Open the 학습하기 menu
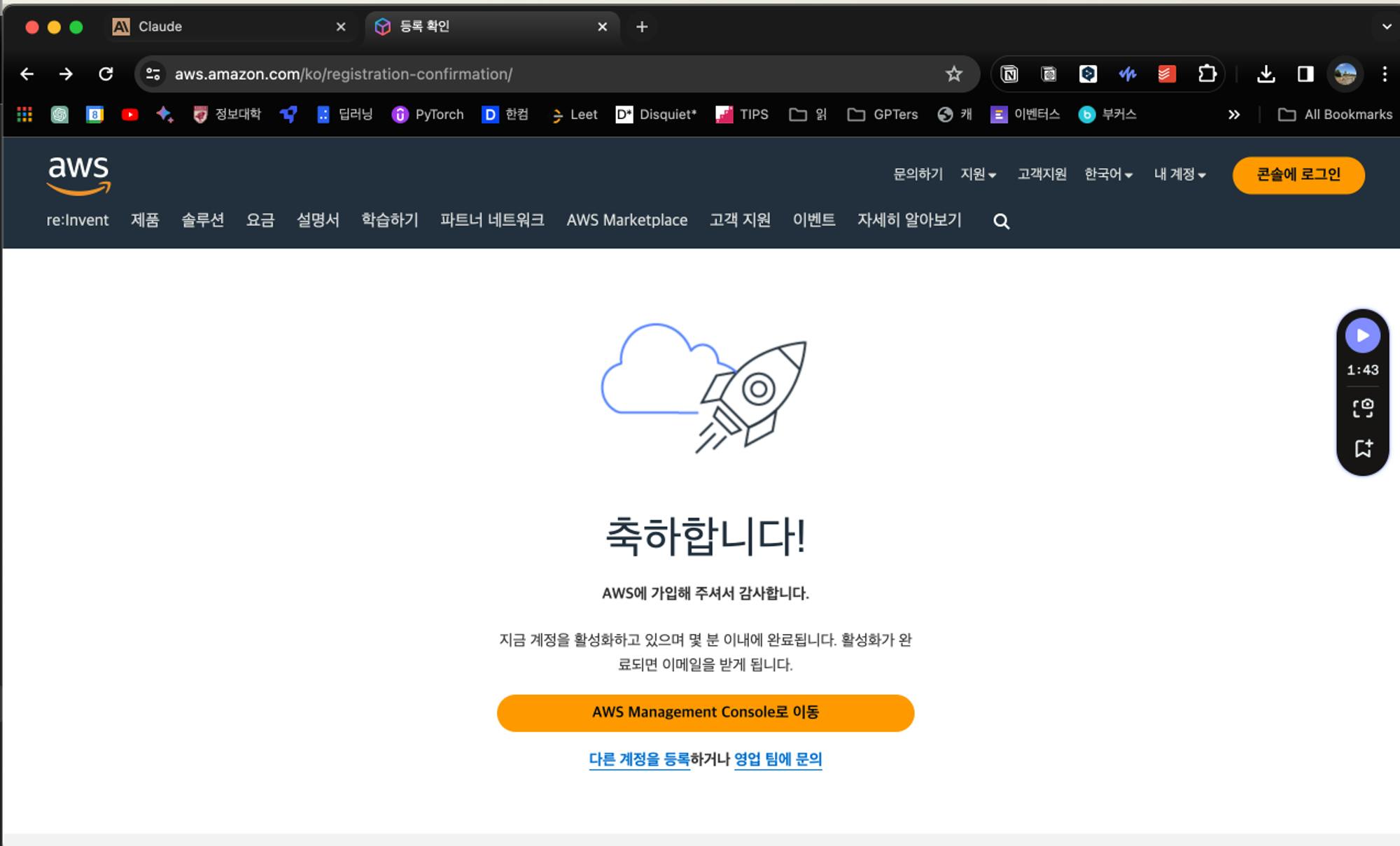1400x846 pixels. click(x=389, y=220)
